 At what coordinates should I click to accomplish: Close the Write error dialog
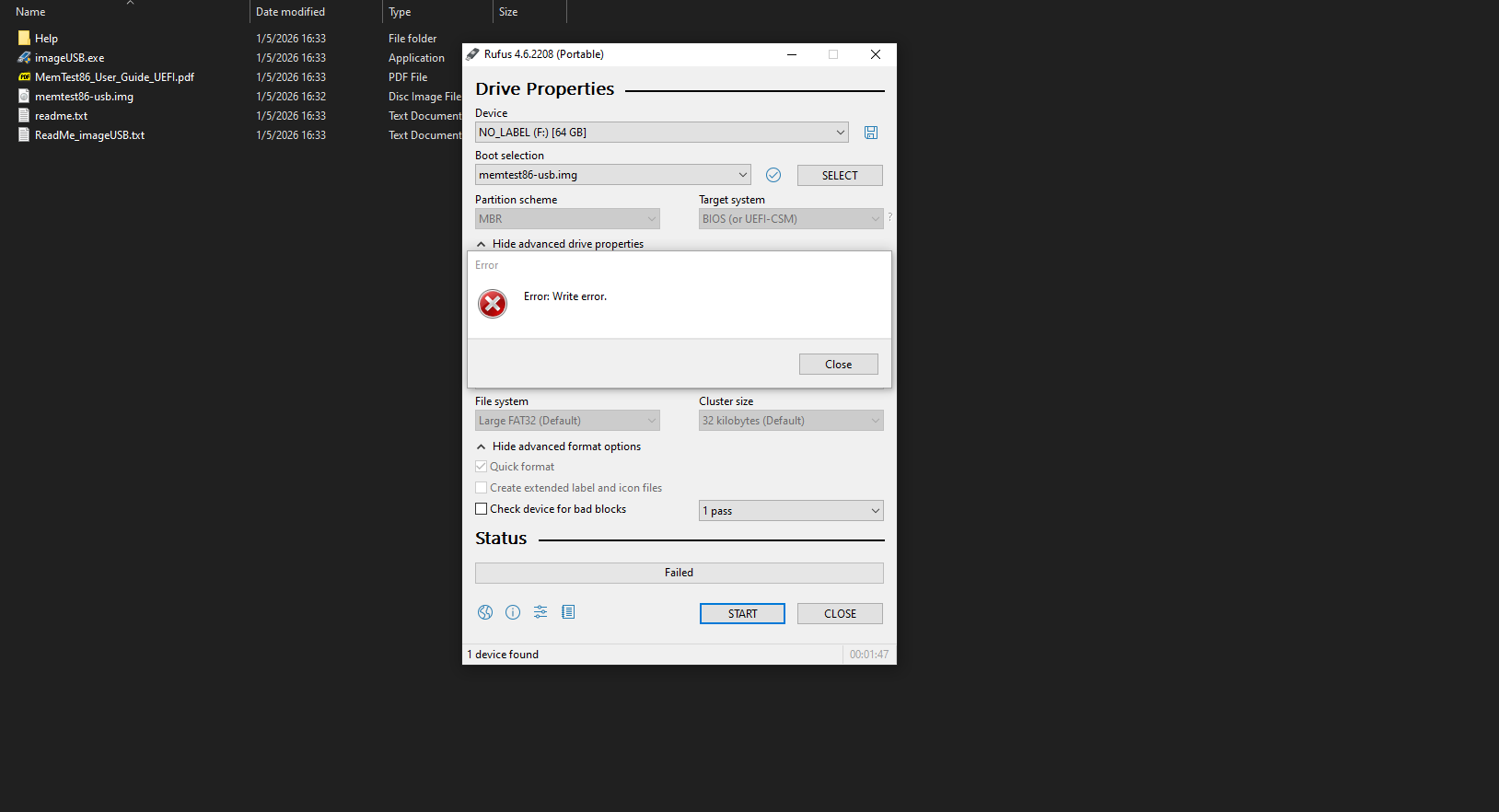tap(838, 365)
